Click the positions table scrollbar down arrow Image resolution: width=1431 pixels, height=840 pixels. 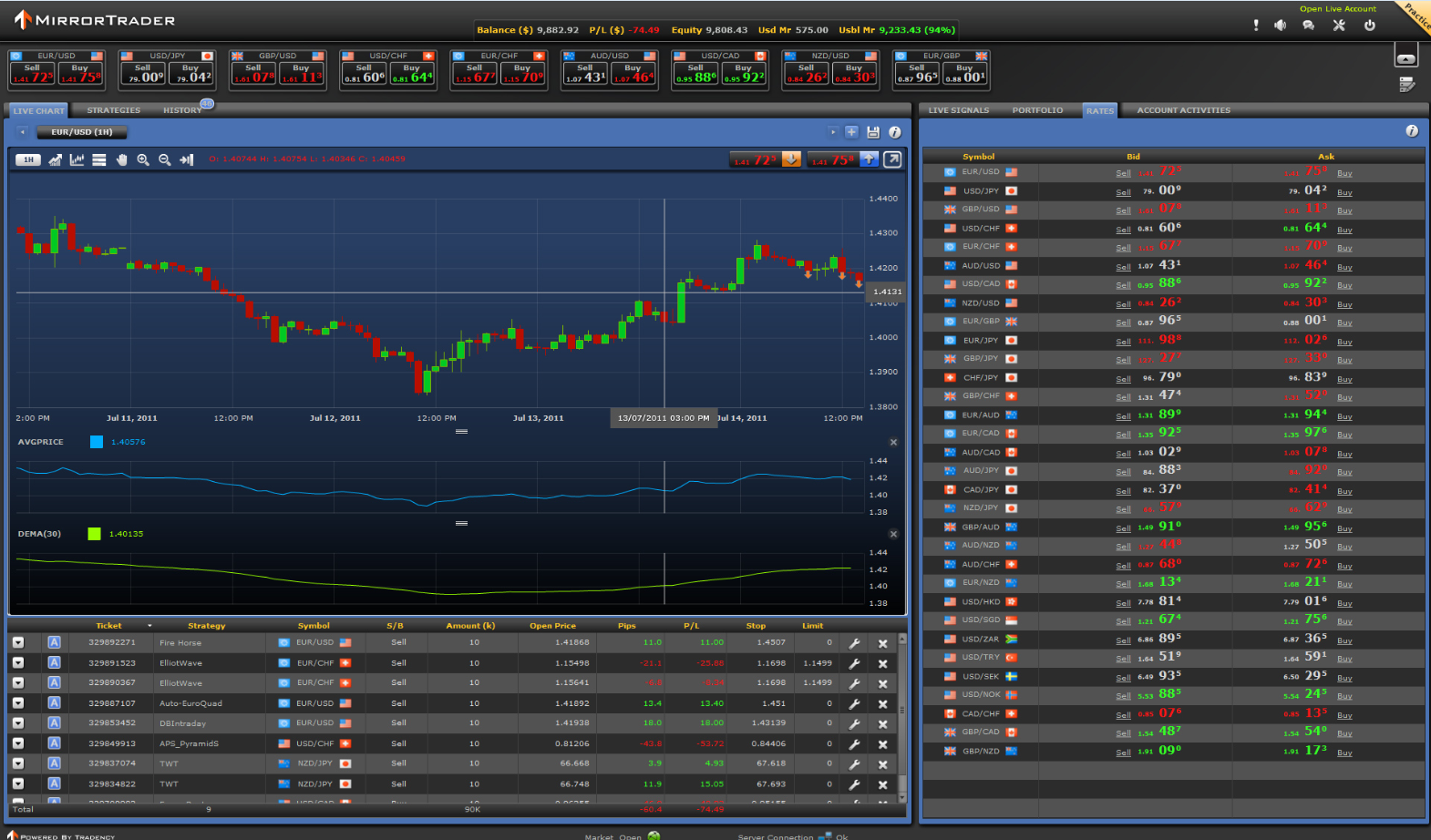tap(902, 797)
